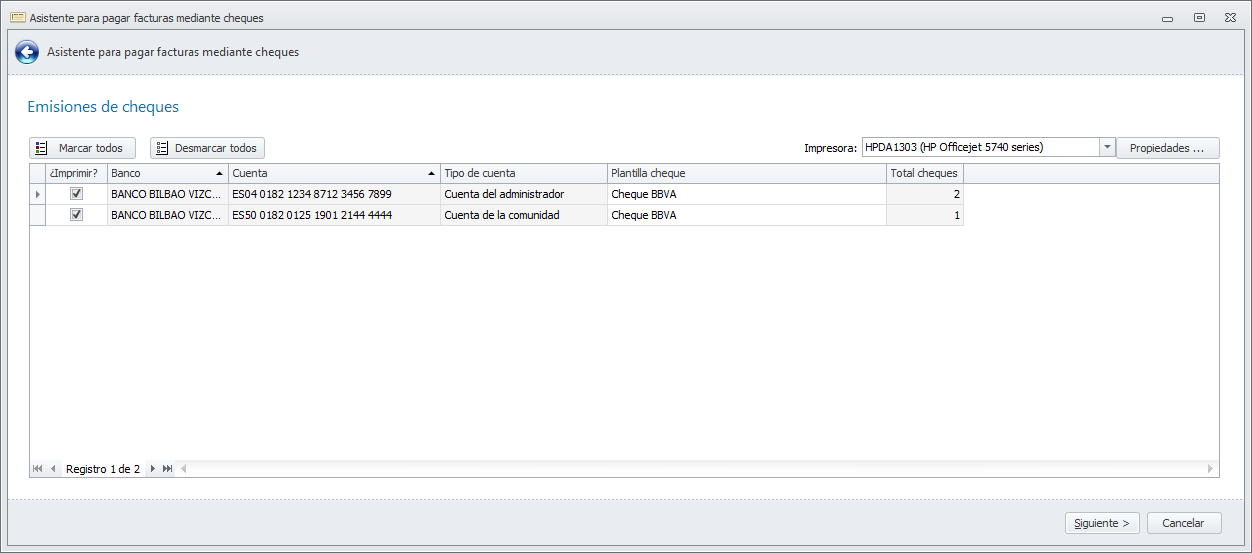This screenshot has width=1252, height=553.
Task: Open printer Propiedades dialog
Action: tap(1168, 148)
